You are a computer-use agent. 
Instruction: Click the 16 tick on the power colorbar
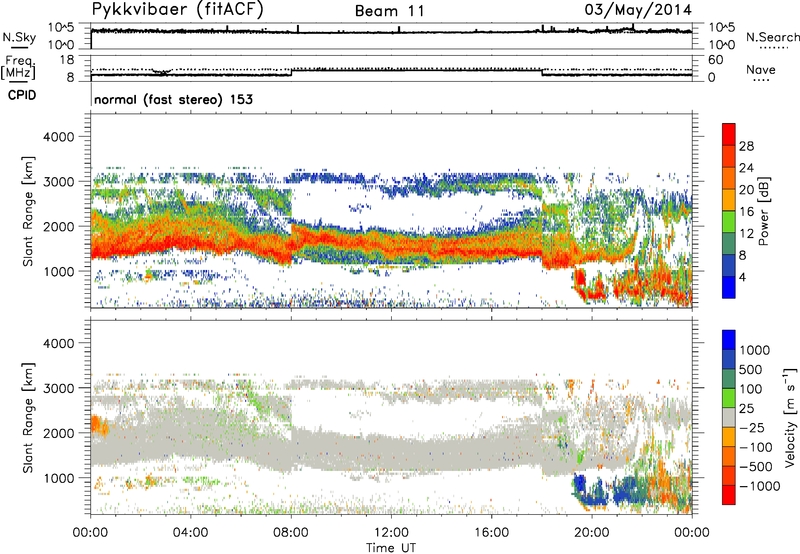coord(746,212)
